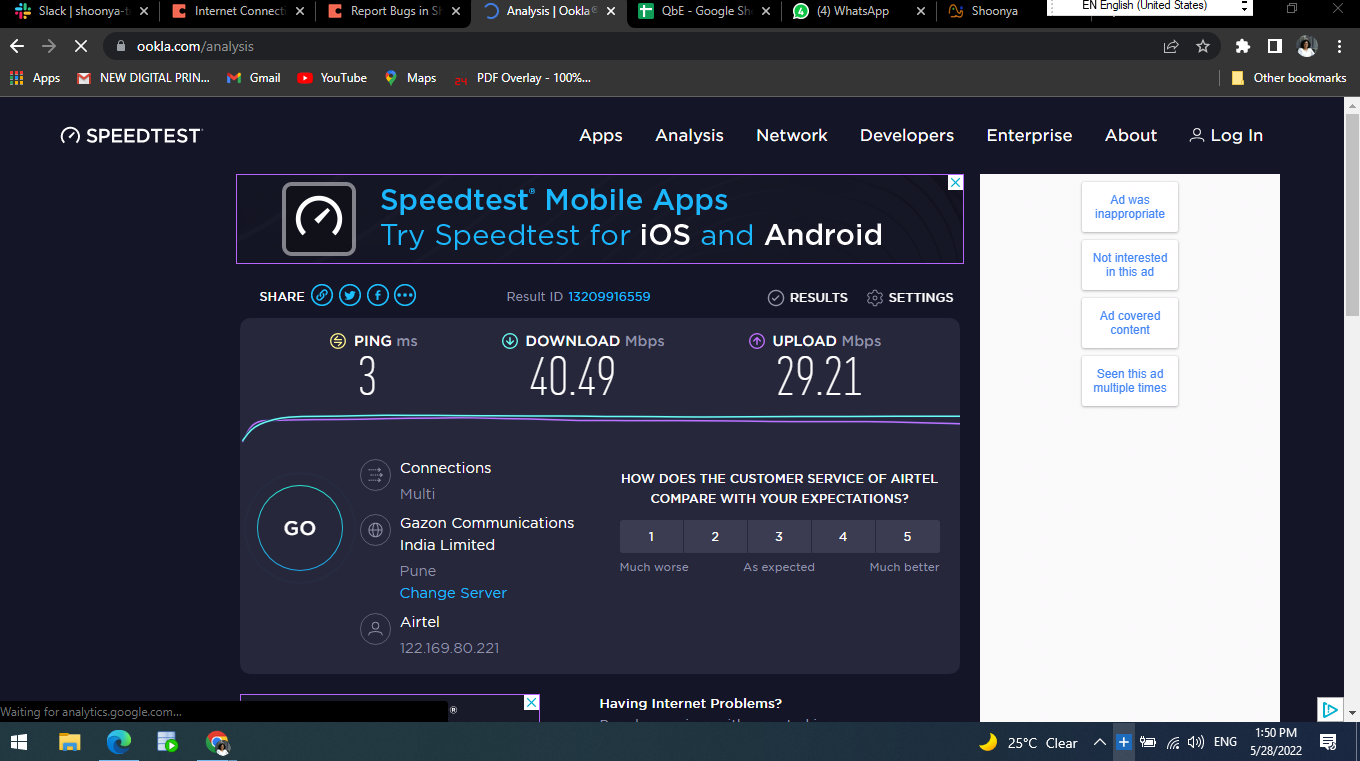1360x761 pixels.
Task: View past Results via checkmark icon
Action: [x=807, y=297]
